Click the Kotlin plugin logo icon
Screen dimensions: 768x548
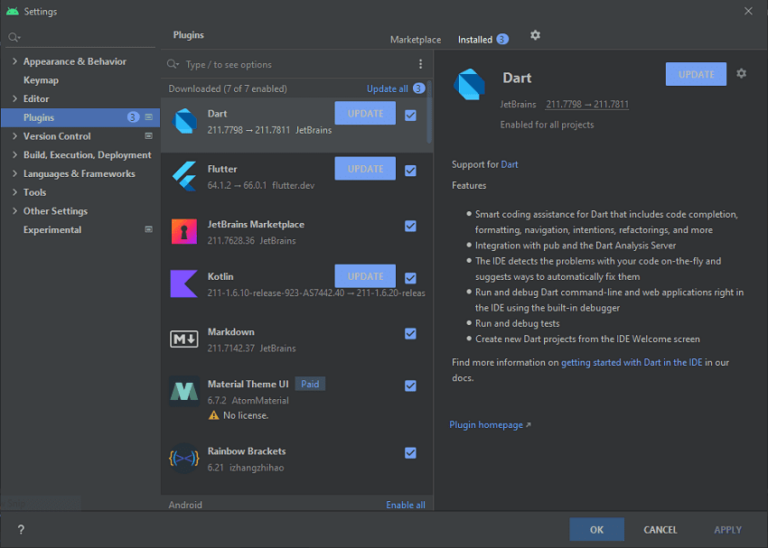[184, 283]
